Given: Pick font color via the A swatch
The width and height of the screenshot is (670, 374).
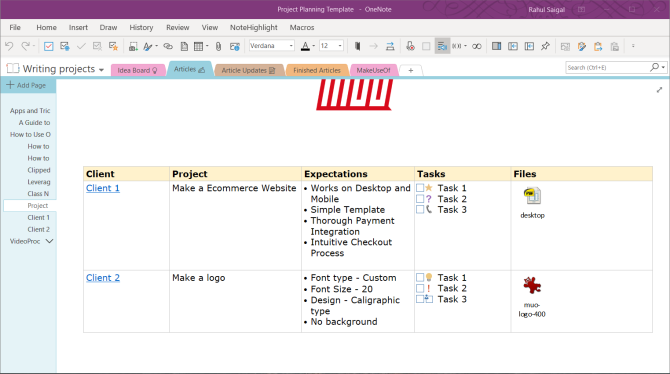Looking at the screenshot, I should tap(305, 46).
